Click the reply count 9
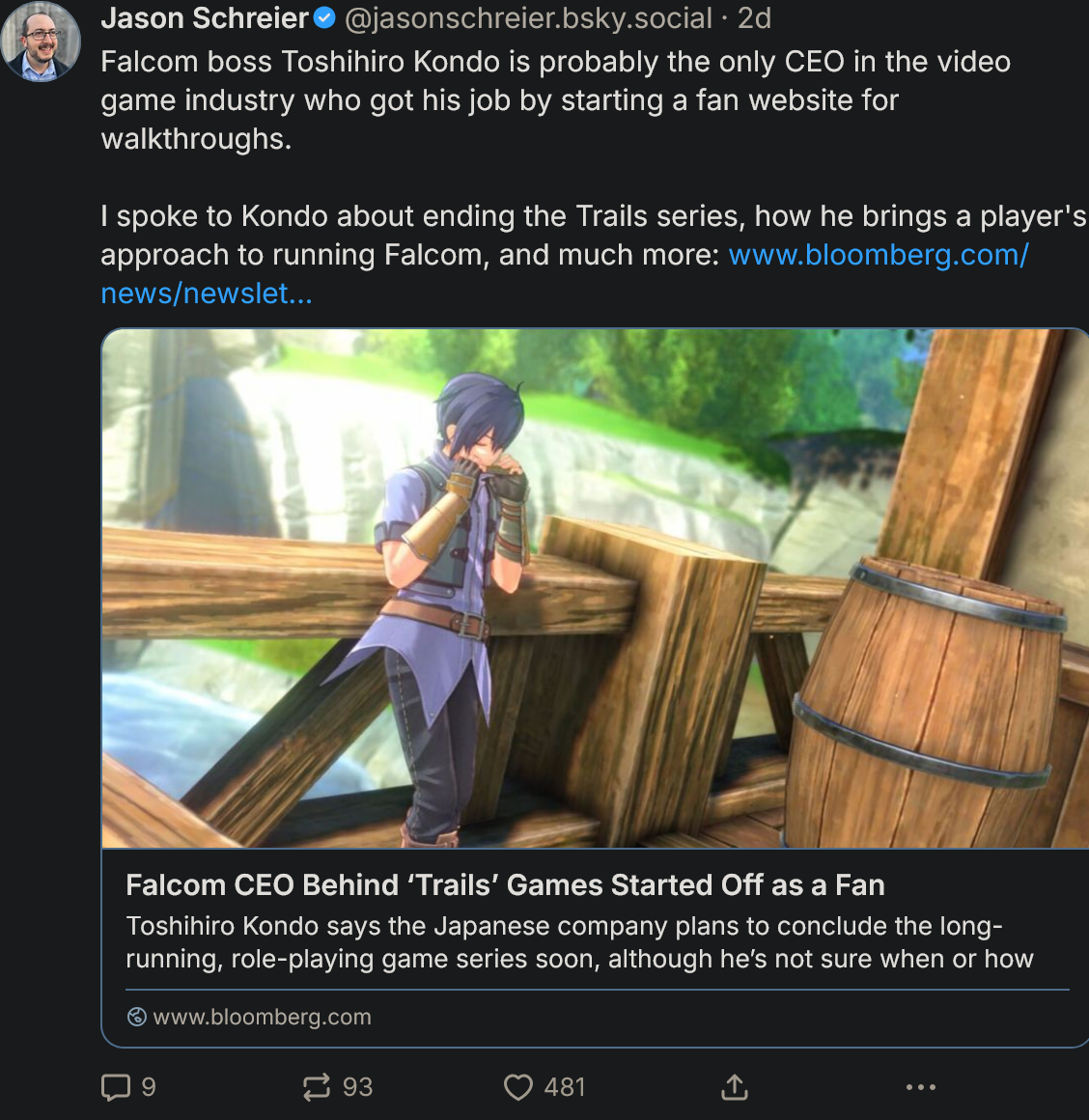1089x1120 pixels. coord(149,1088)
